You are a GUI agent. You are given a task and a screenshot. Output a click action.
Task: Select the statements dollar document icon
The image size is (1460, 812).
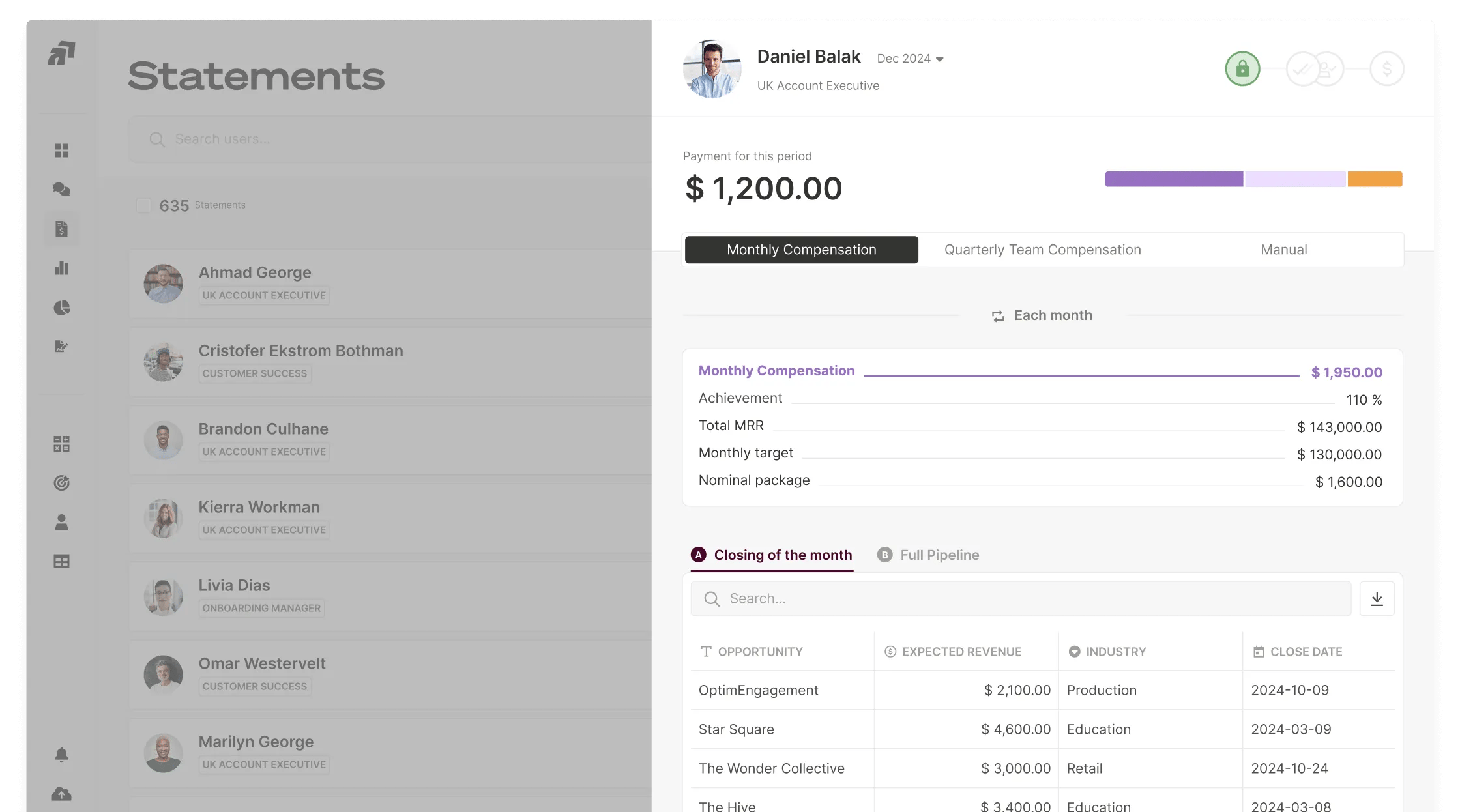pyautogui.click(x=61, y=229)
